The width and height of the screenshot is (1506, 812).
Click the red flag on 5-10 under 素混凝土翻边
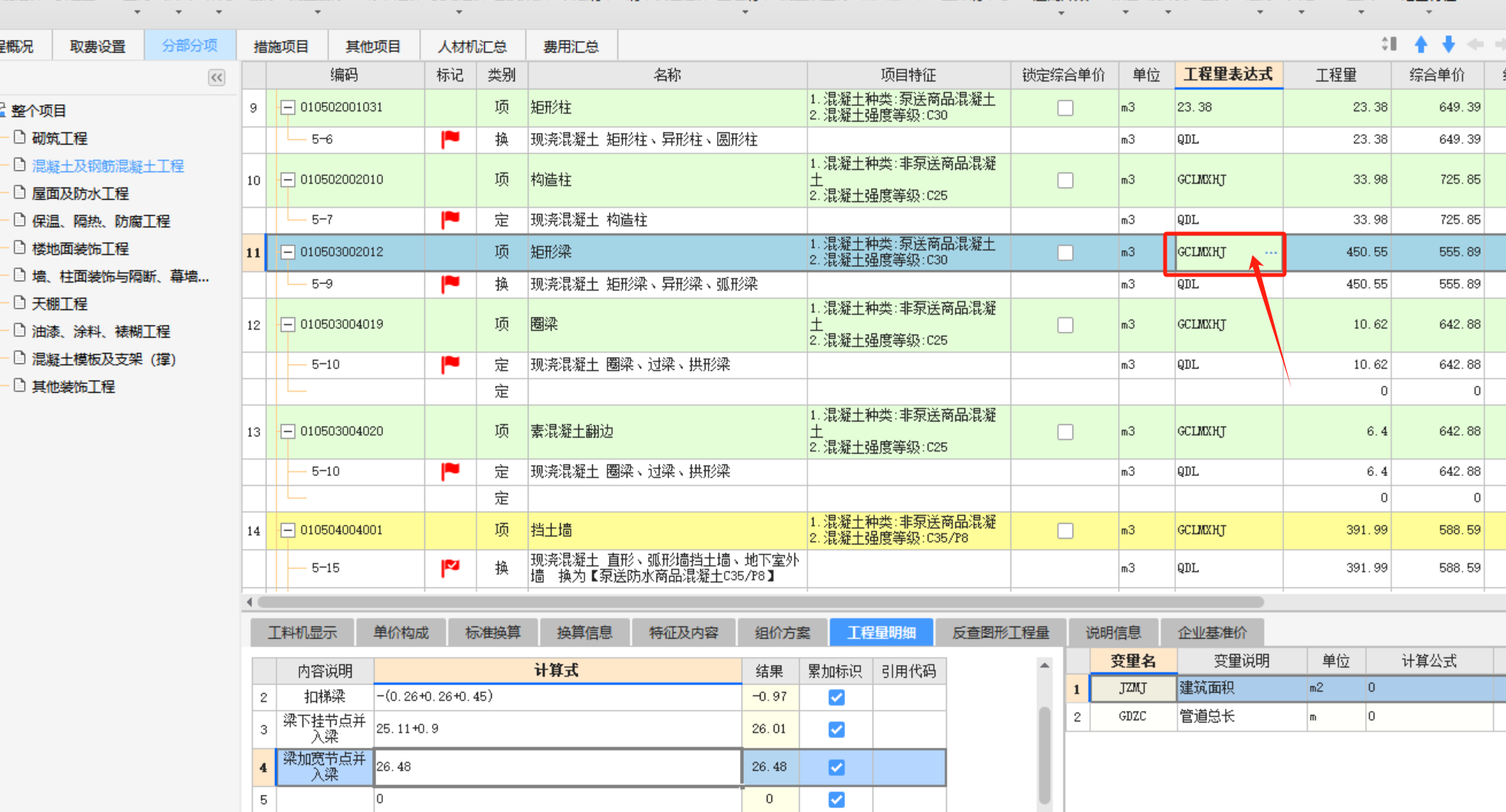click(x=450, y=472)
